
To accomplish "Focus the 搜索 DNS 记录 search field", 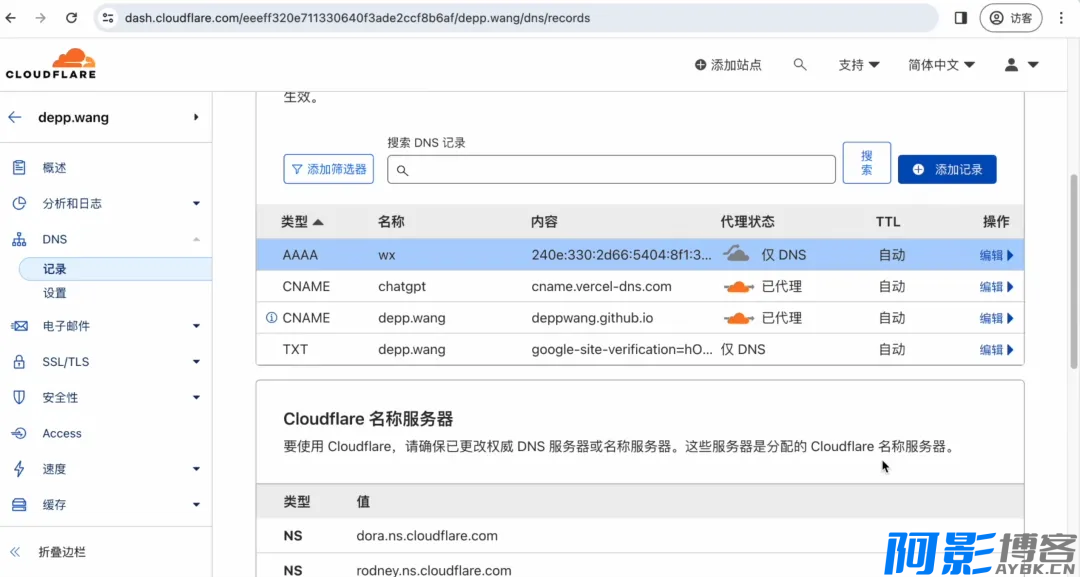I will 611,169.
